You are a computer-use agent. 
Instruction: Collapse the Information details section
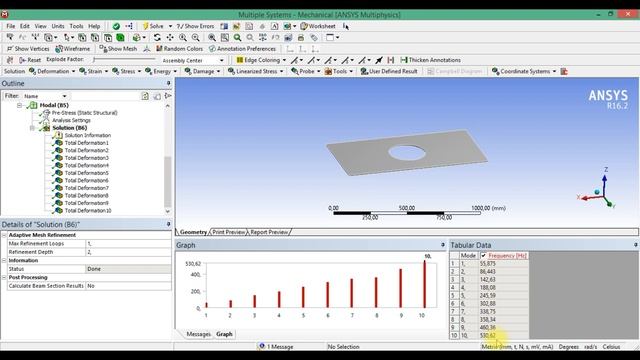tap(4, 260)
